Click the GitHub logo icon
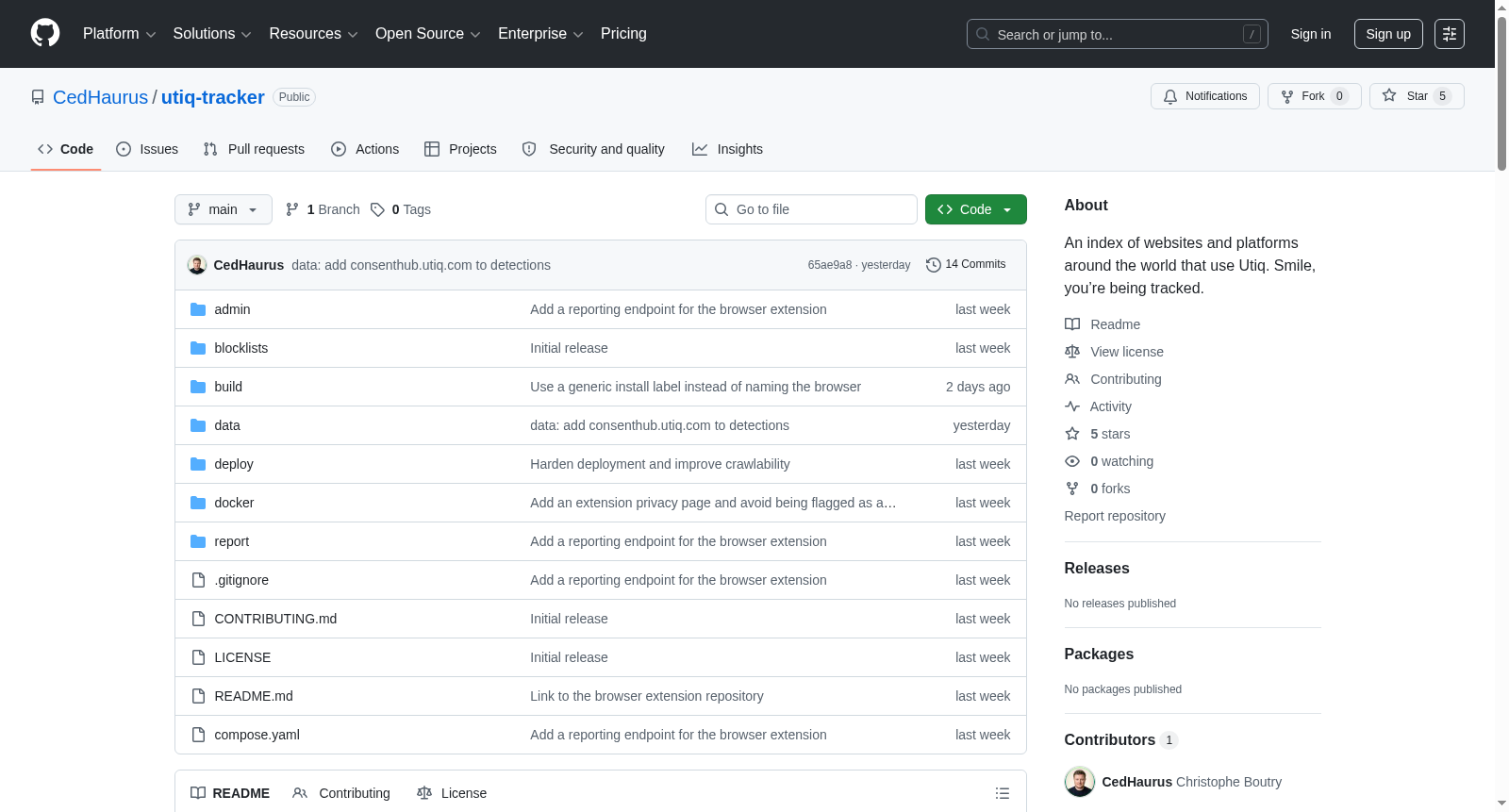Image resolution: width=1509 pixels, height=812 pixels. pos(45,33)
